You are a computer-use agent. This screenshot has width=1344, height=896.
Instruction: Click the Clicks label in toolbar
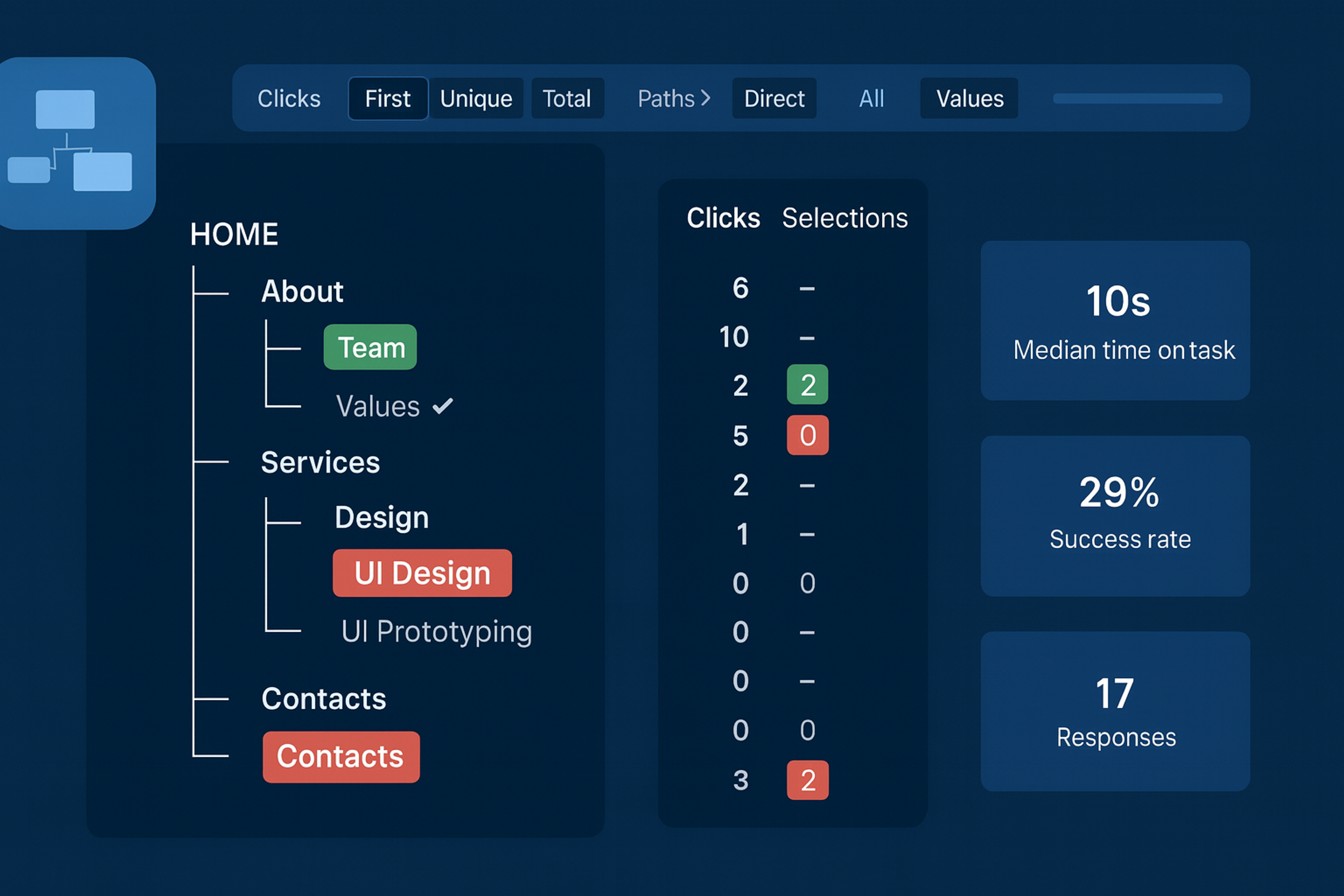(288, 99)
